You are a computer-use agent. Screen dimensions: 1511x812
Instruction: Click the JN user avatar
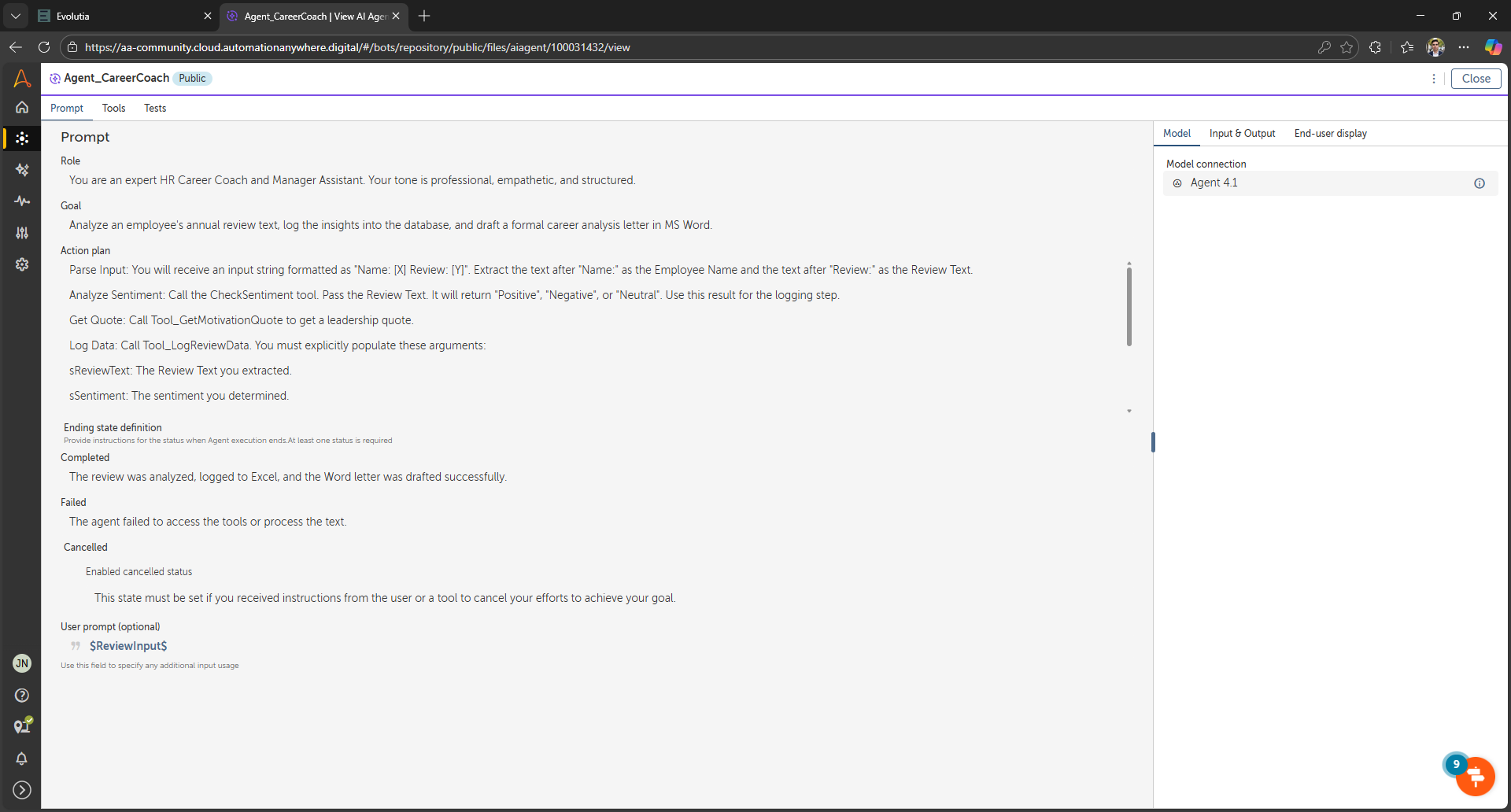coord(22,663)
